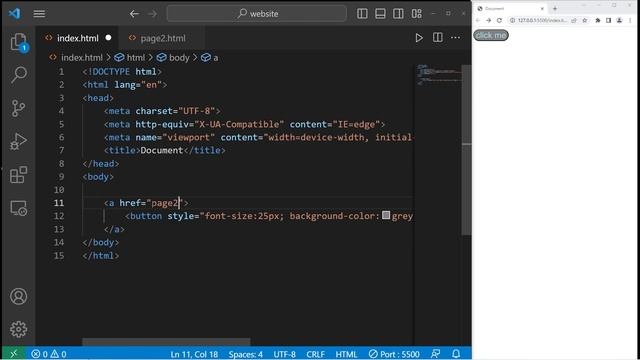
Task: Click the feedback icon in status bar
Action: (x=436, y=353)
